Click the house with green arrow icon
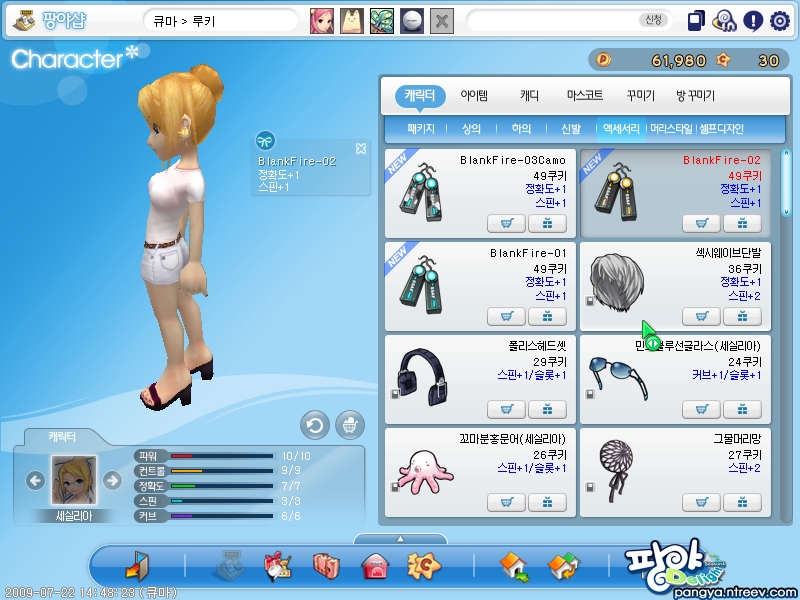 [x=514, y=566]
